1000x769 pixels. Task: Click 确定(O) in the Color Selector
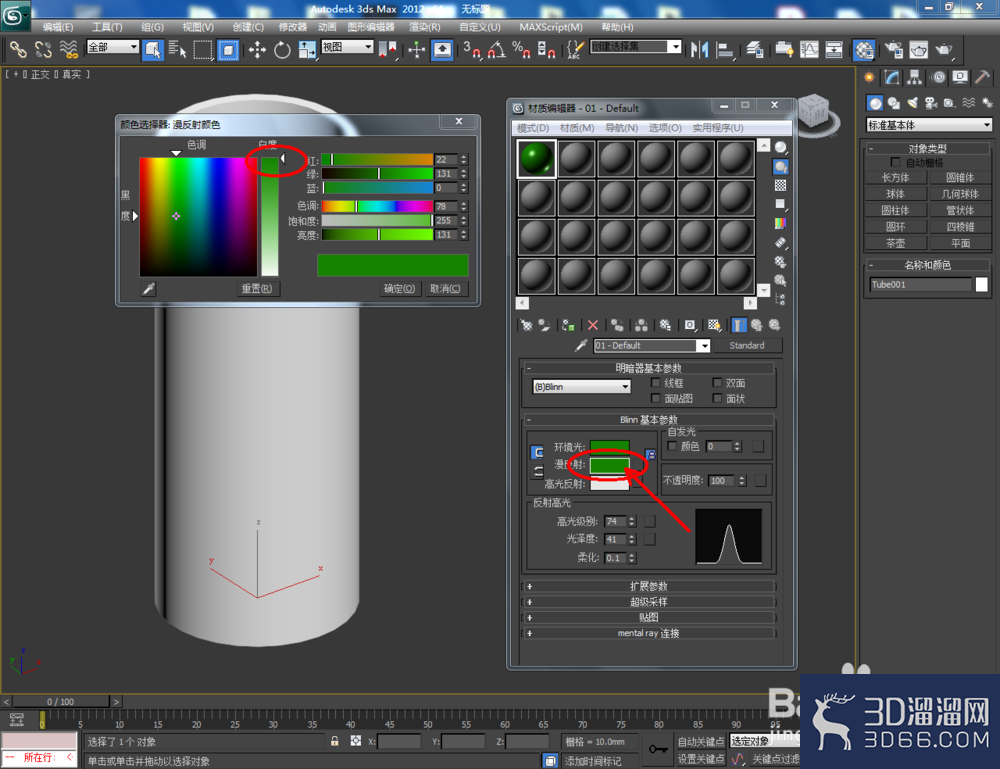(399, 289)
